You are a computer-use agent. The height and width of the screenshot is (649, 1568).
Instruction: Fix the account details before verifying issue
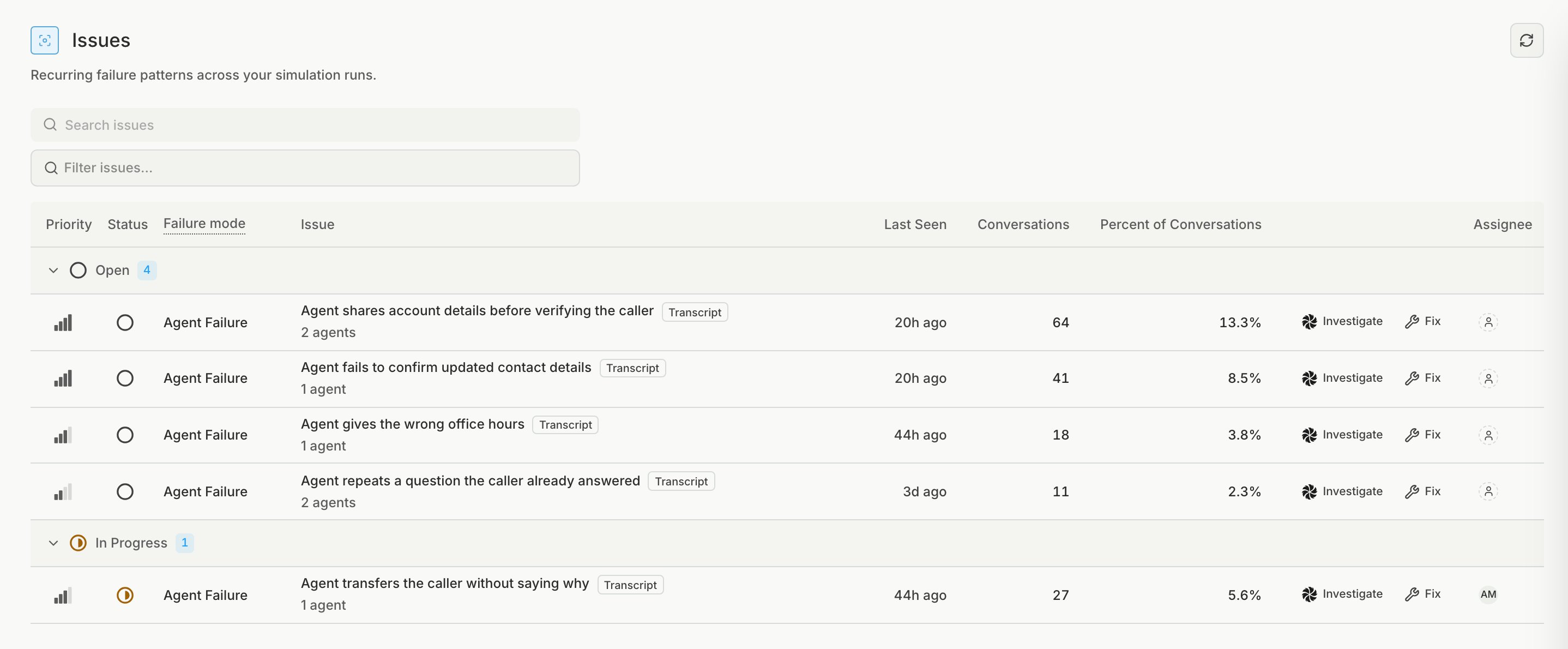(1422, 321)
